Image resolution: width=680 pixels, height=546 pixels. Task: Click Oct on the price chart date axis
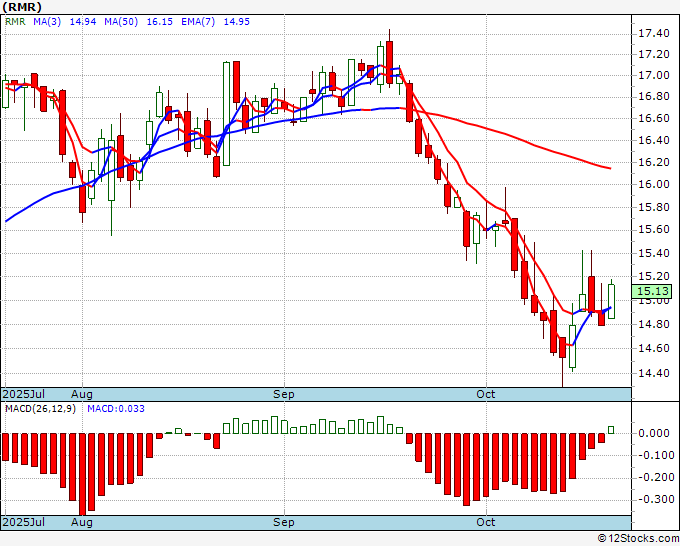[485, 394]
